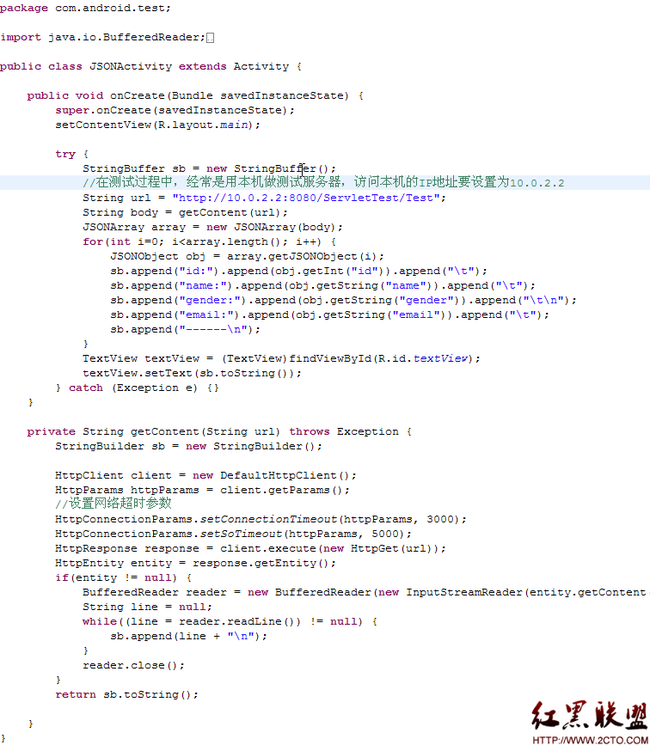Click 'textView.setText(sb.toString());' line
Screen dimensions: 650x745
pos(192,373)
